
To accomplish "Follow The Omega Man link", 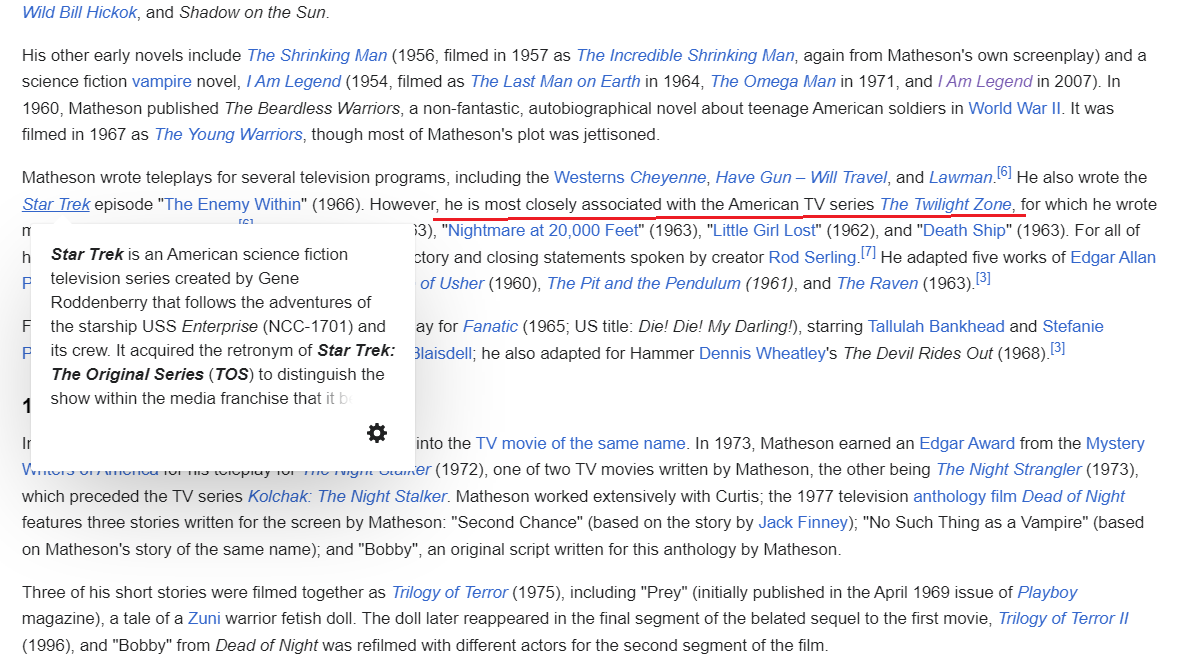I will (773, 81).
